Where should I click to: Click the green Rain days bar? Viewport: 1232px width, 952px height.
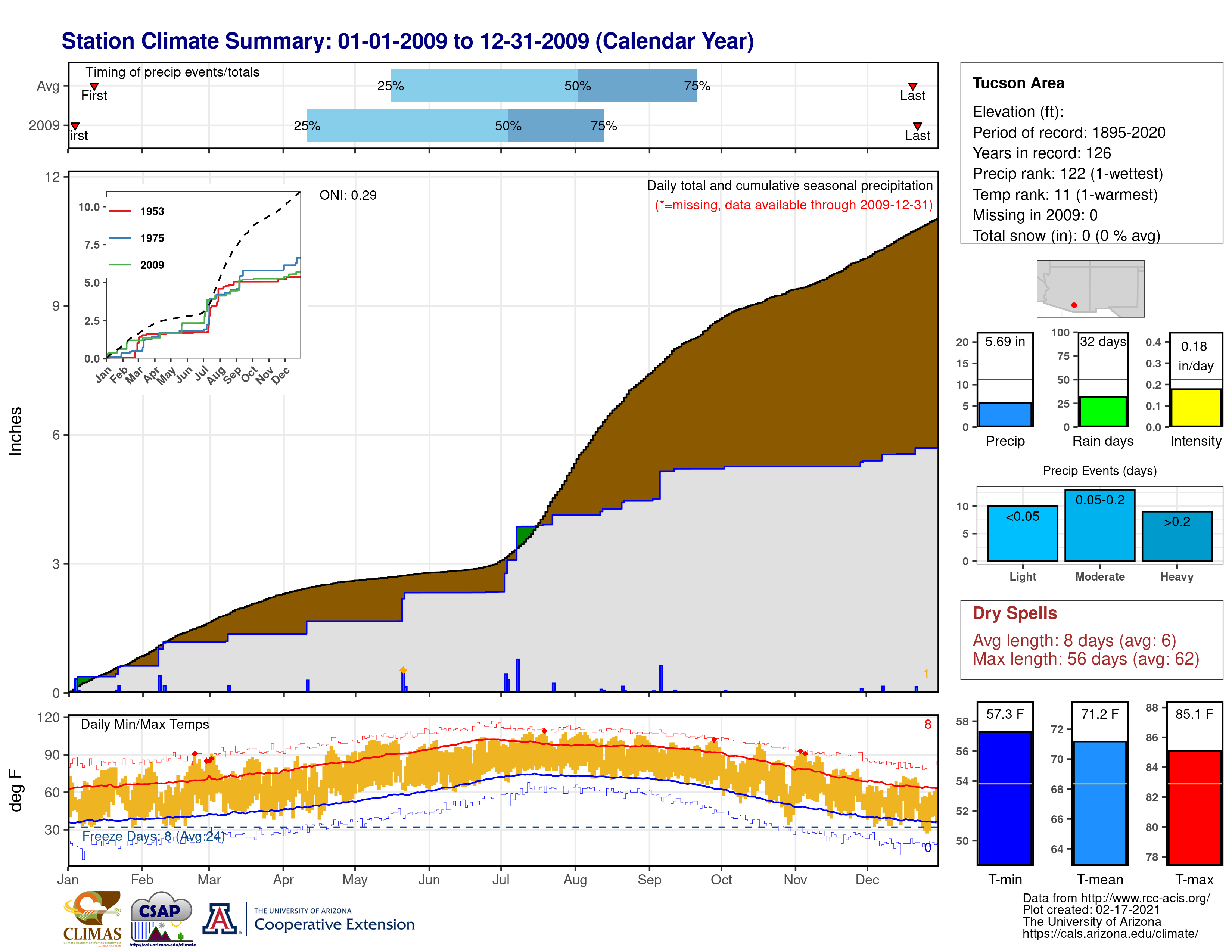tap(1103, 412)
